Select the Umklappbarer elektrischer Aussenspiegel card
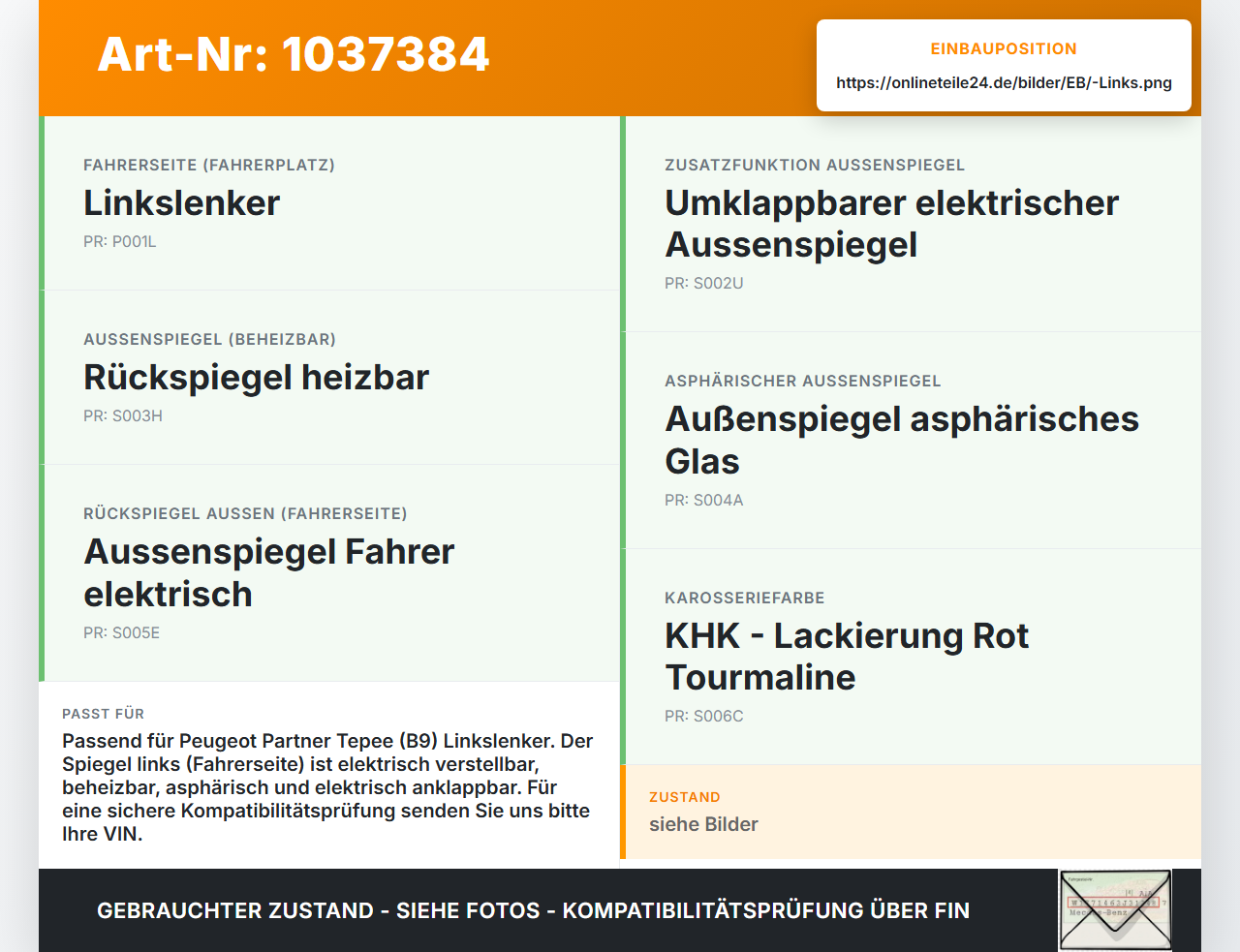The width and height of the screenshot is (1240, 952). 911,224
